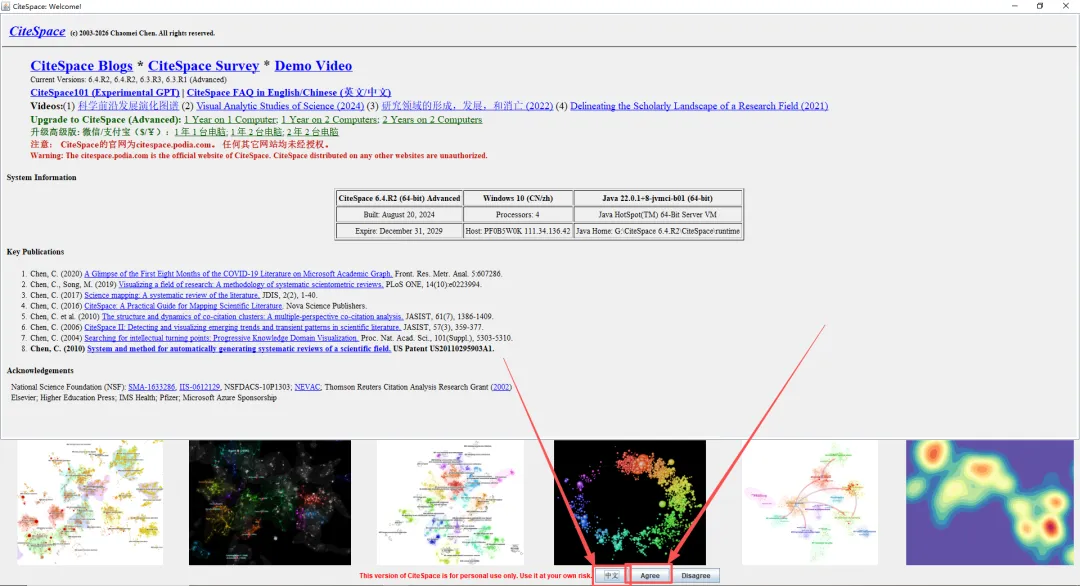Click the CiteSpace logo link at top
The image size is (1080, 586).
pos(37,32)
